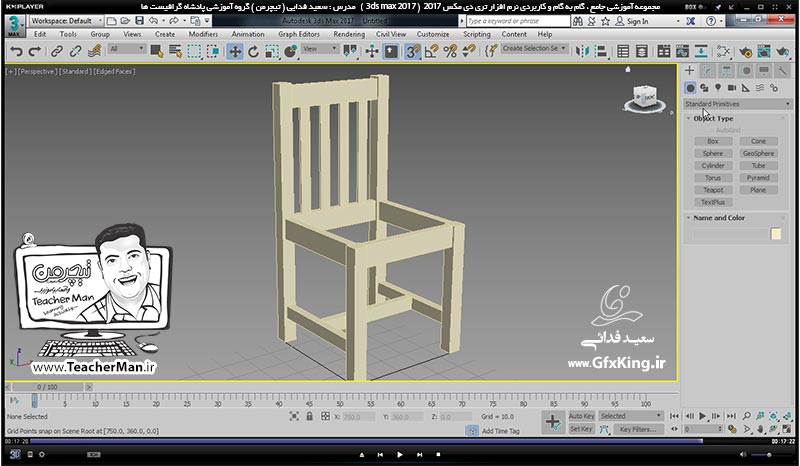Activate the Select and Rotate tool

[x=254, y=51]
